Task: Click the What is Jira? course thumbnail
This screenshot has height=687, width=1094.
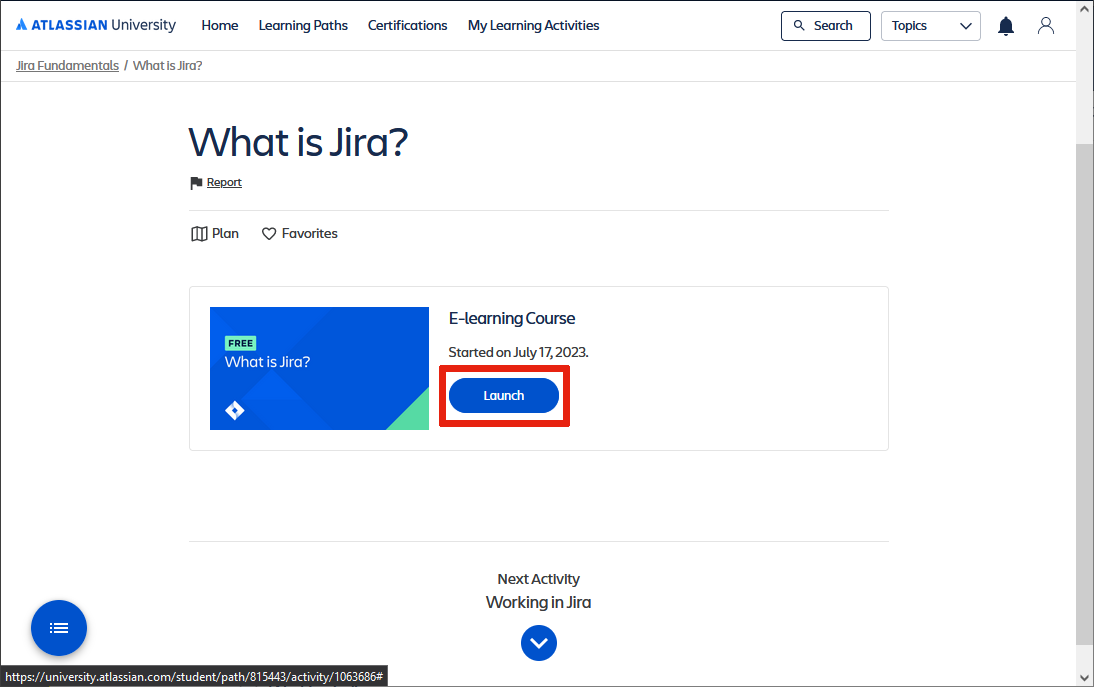Action: click(320, 368)
